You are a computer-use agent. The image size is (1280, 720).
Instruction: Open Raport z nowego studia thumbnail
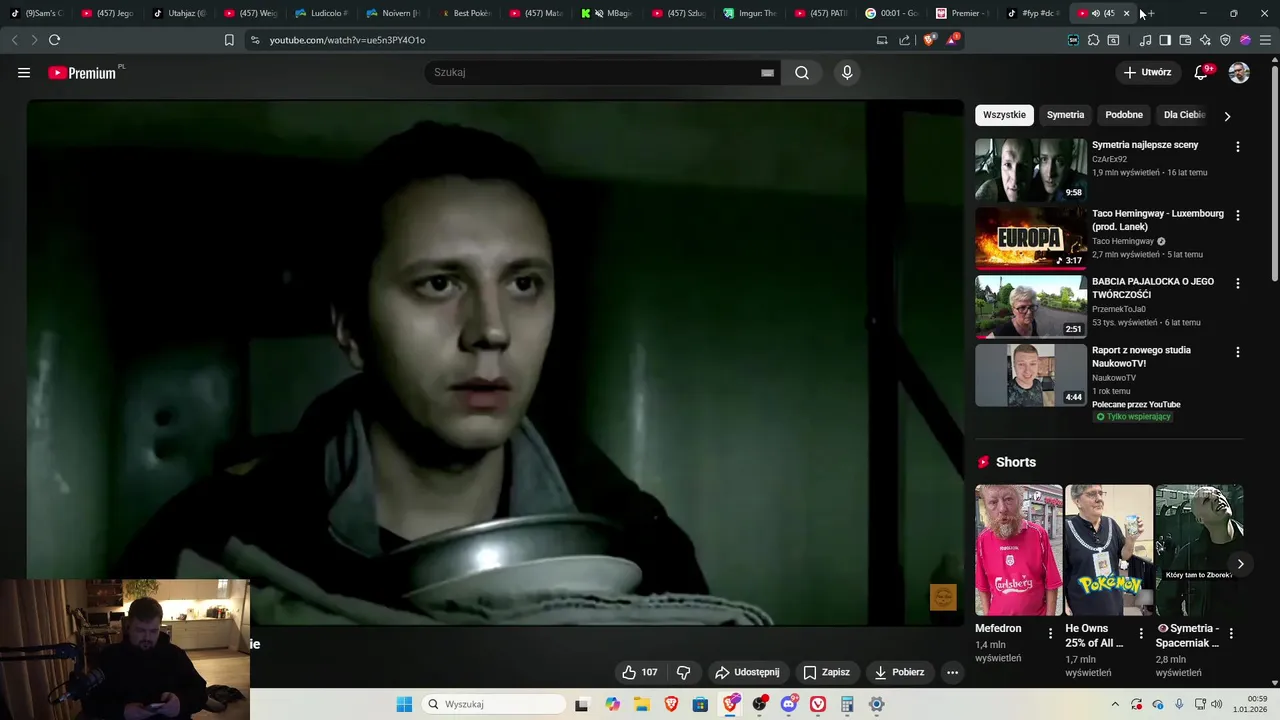tap(1031, 375)
